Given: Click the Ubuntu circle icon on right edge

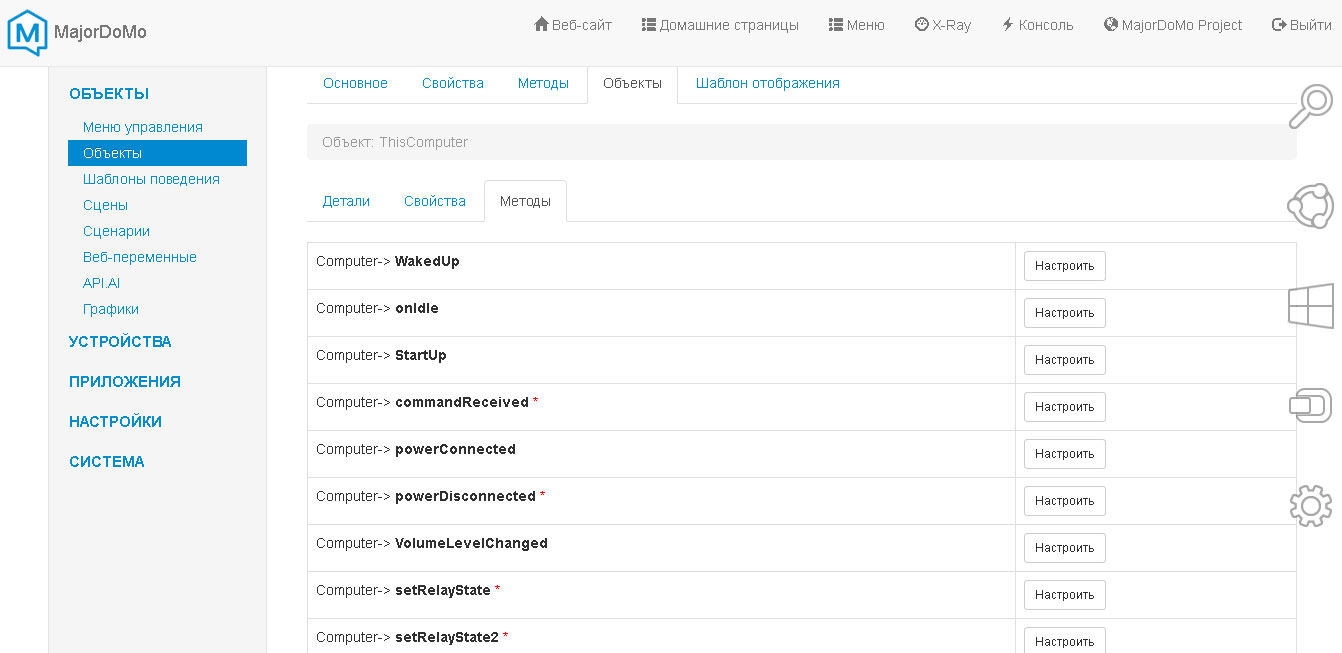Looking at the screenshot, I should tap(1311, 206).
